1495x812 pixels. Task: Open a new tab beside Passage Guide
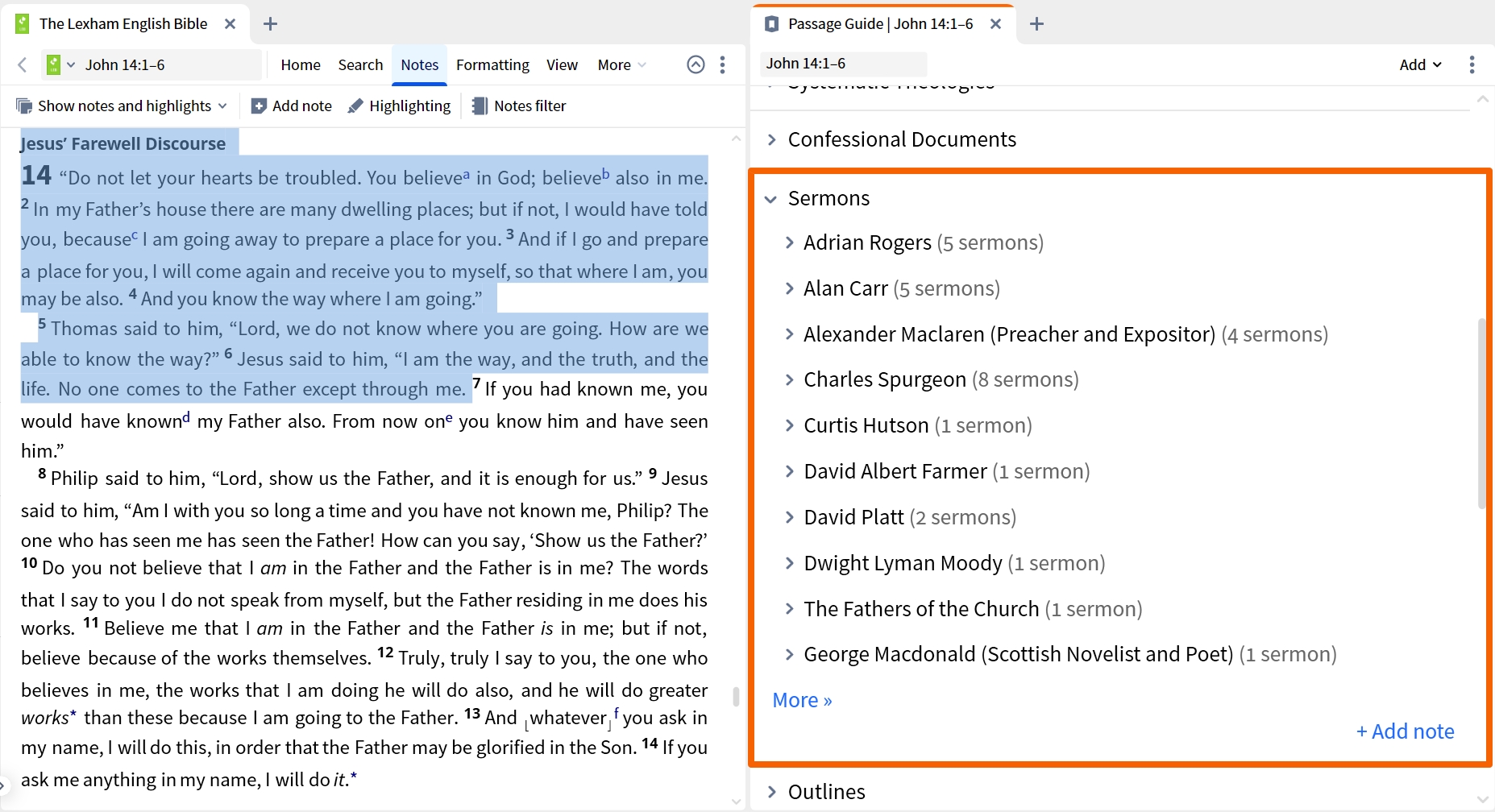coord(1037,24)
